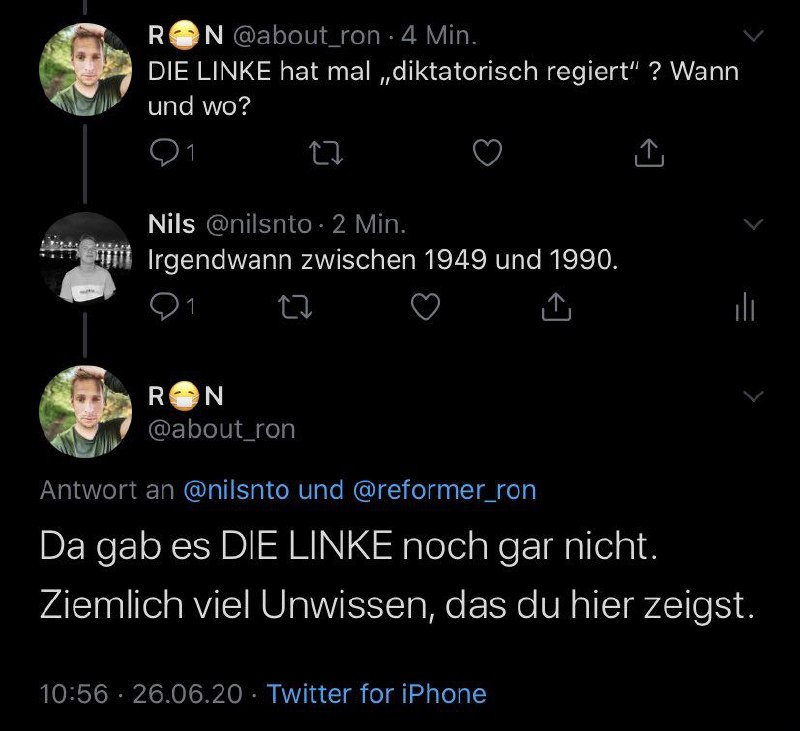Share the first about_ron tweet
800x731 pixels.
point(649,153)
